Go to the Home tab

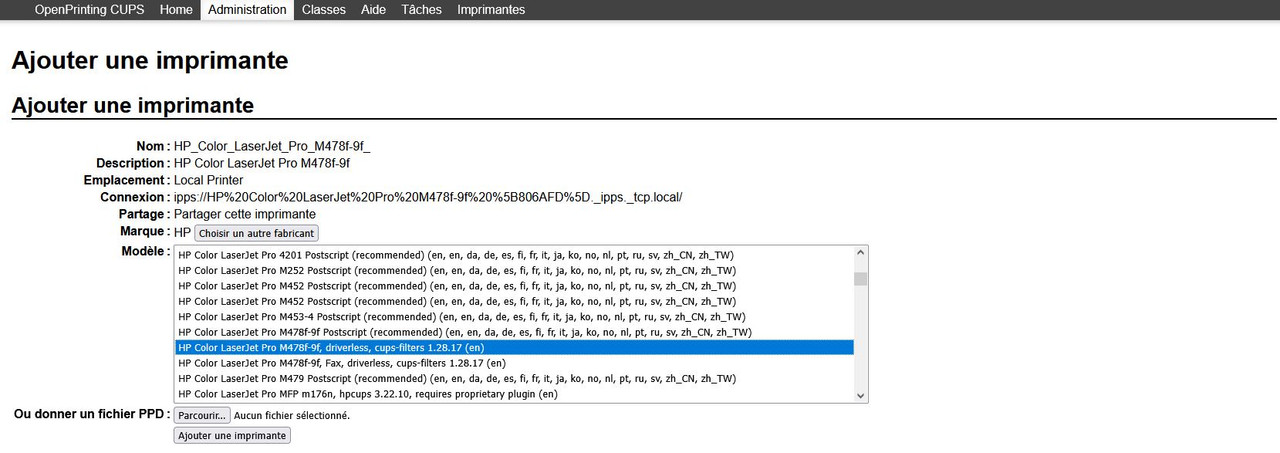coord(176,10)
